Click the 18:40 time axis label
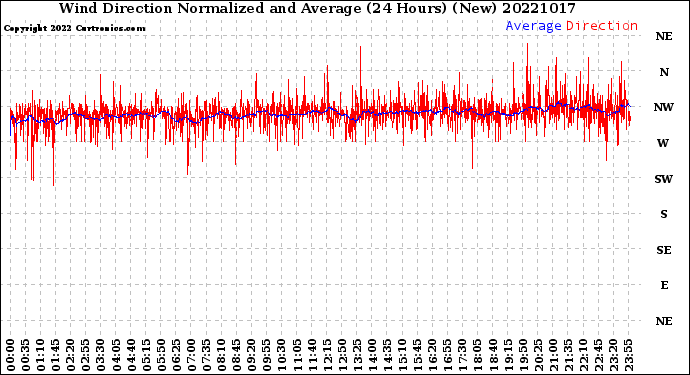Screen dimensions: 690x375 [x=493, y=355]
